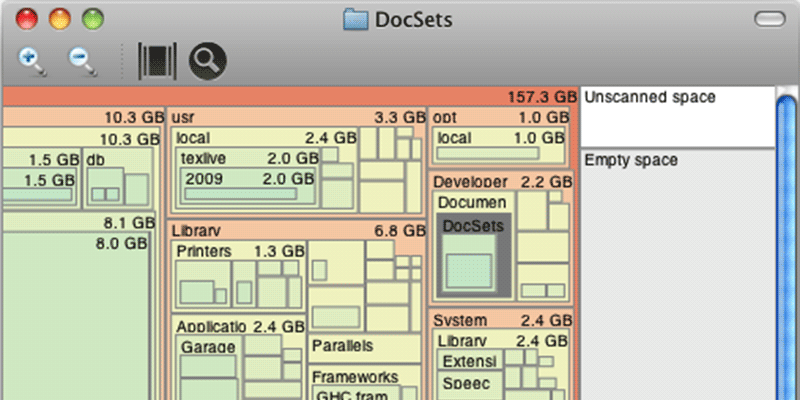Click the Unscanned space legend entry

pyautogui.click(x=650, y=98)
